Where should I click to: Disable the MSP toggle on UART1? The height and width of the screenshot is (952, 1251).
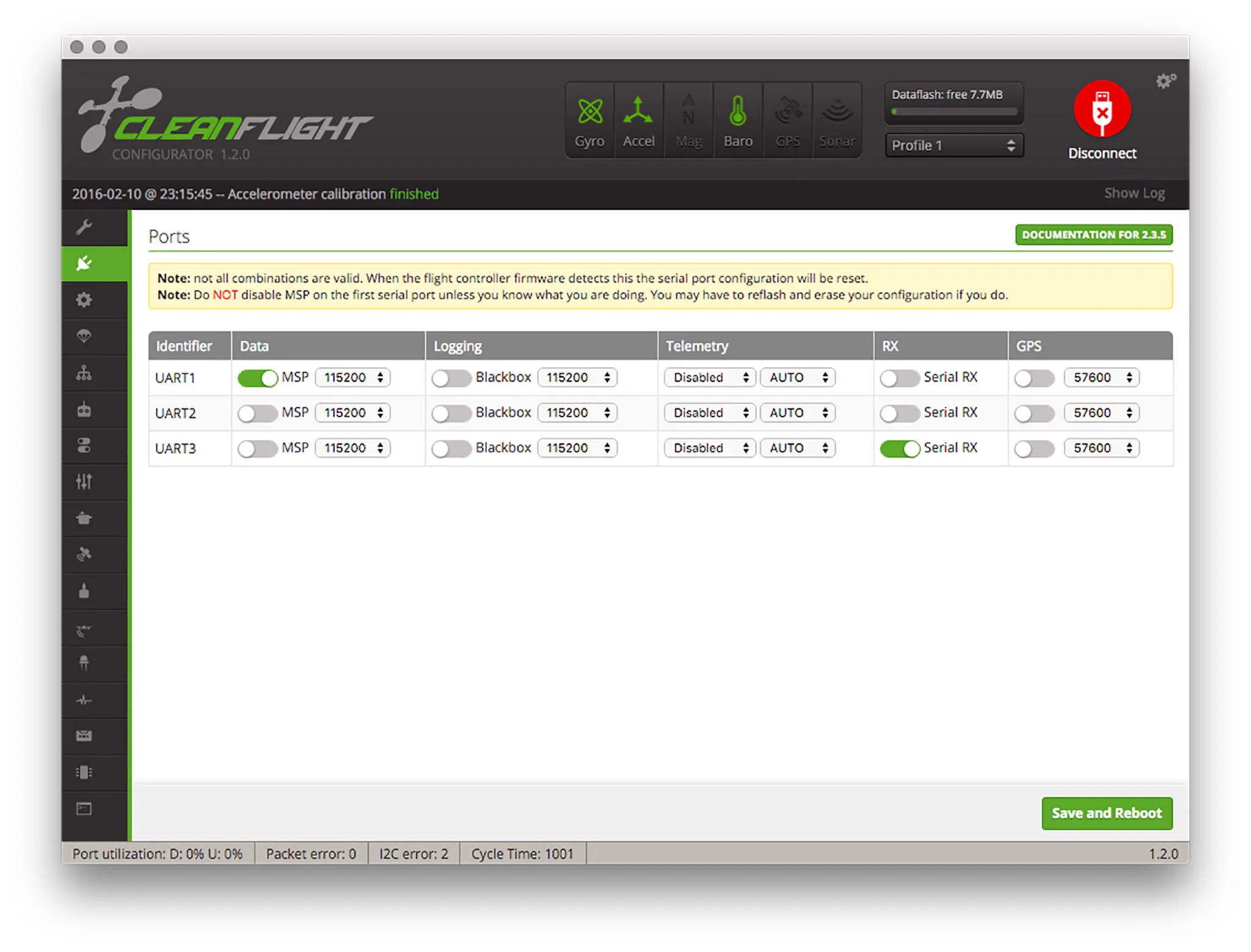pos(257,378)
